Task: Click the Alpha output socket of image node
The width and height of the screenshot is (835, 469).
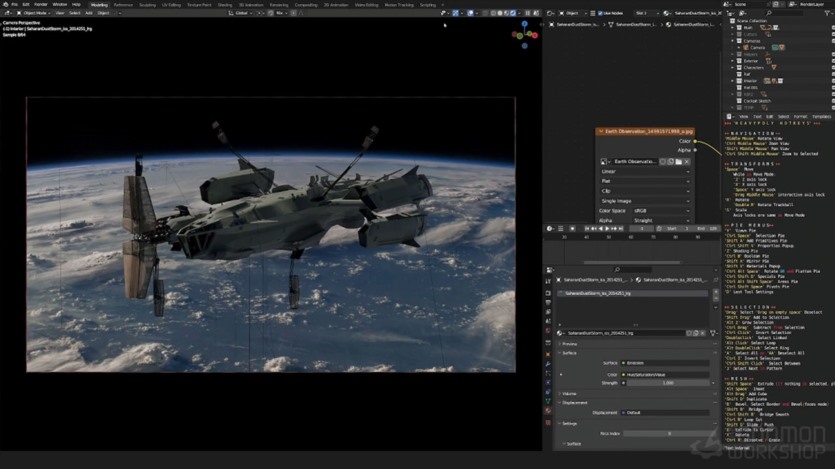Action: tap(695, 150)
